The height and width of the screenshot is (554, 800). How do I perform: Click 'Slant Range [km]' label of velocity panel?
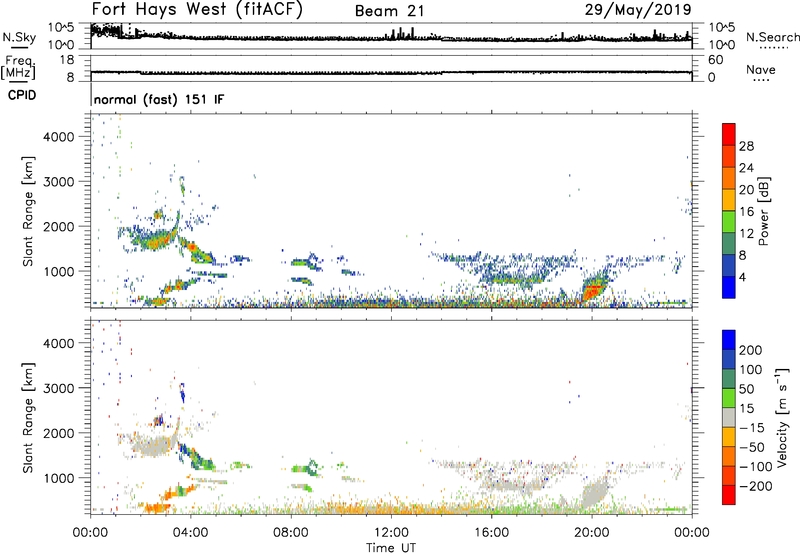pos(27,418)
